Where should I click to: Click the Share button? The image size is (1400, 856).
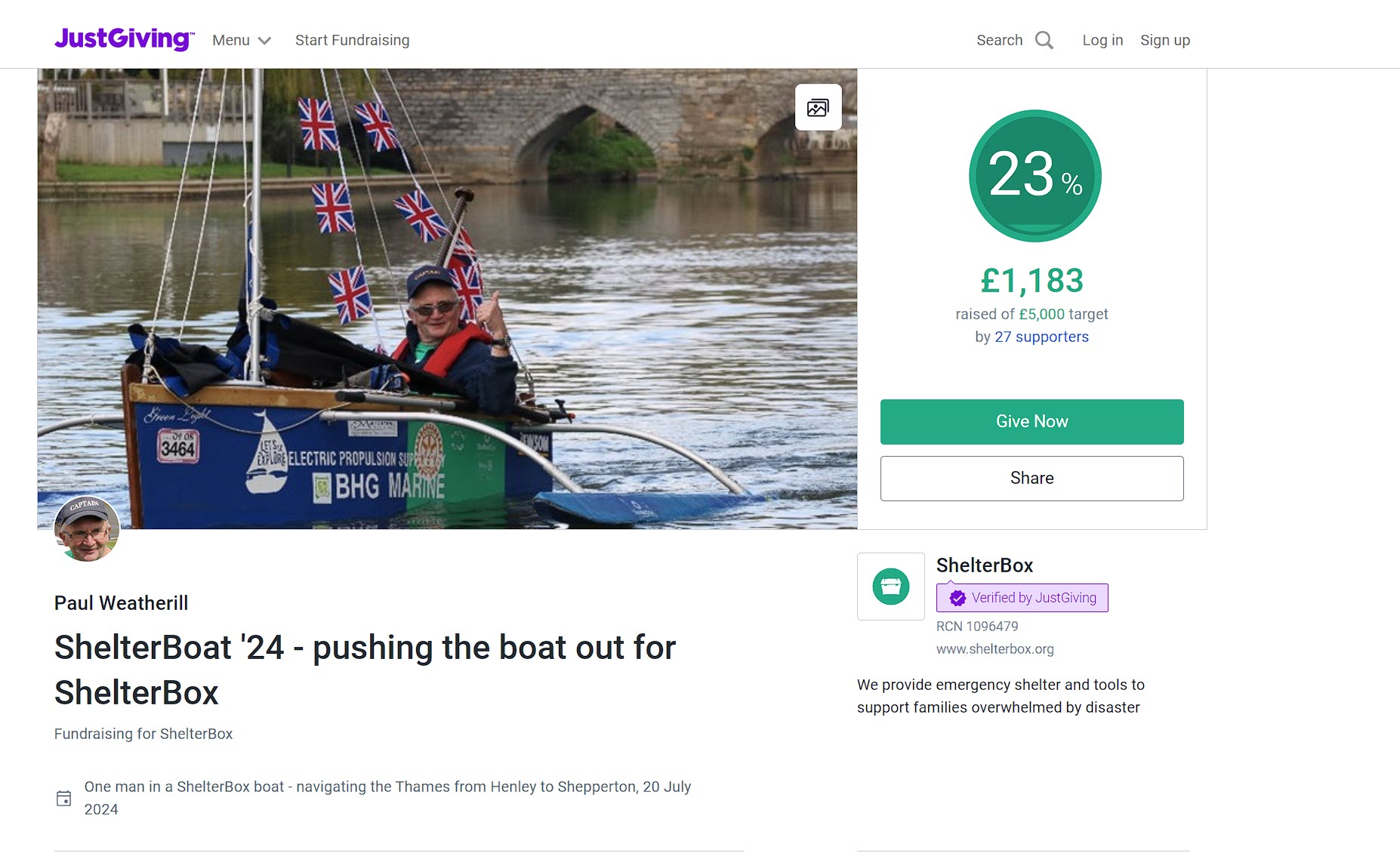[x=1031, y=478]
